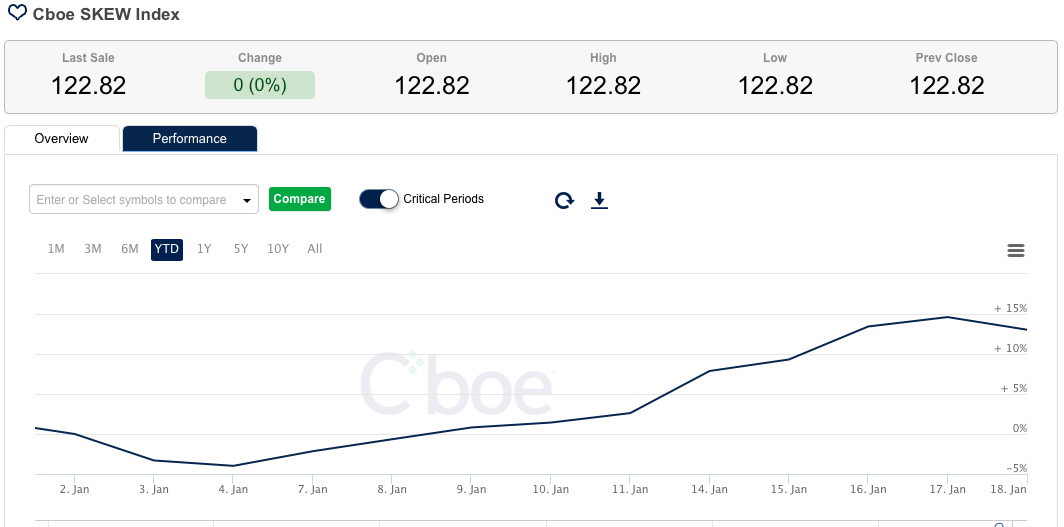Toggle the Critical Periods switch
Screen dimensions: 1064x527
pyautogui.click(x=379, y=199)
